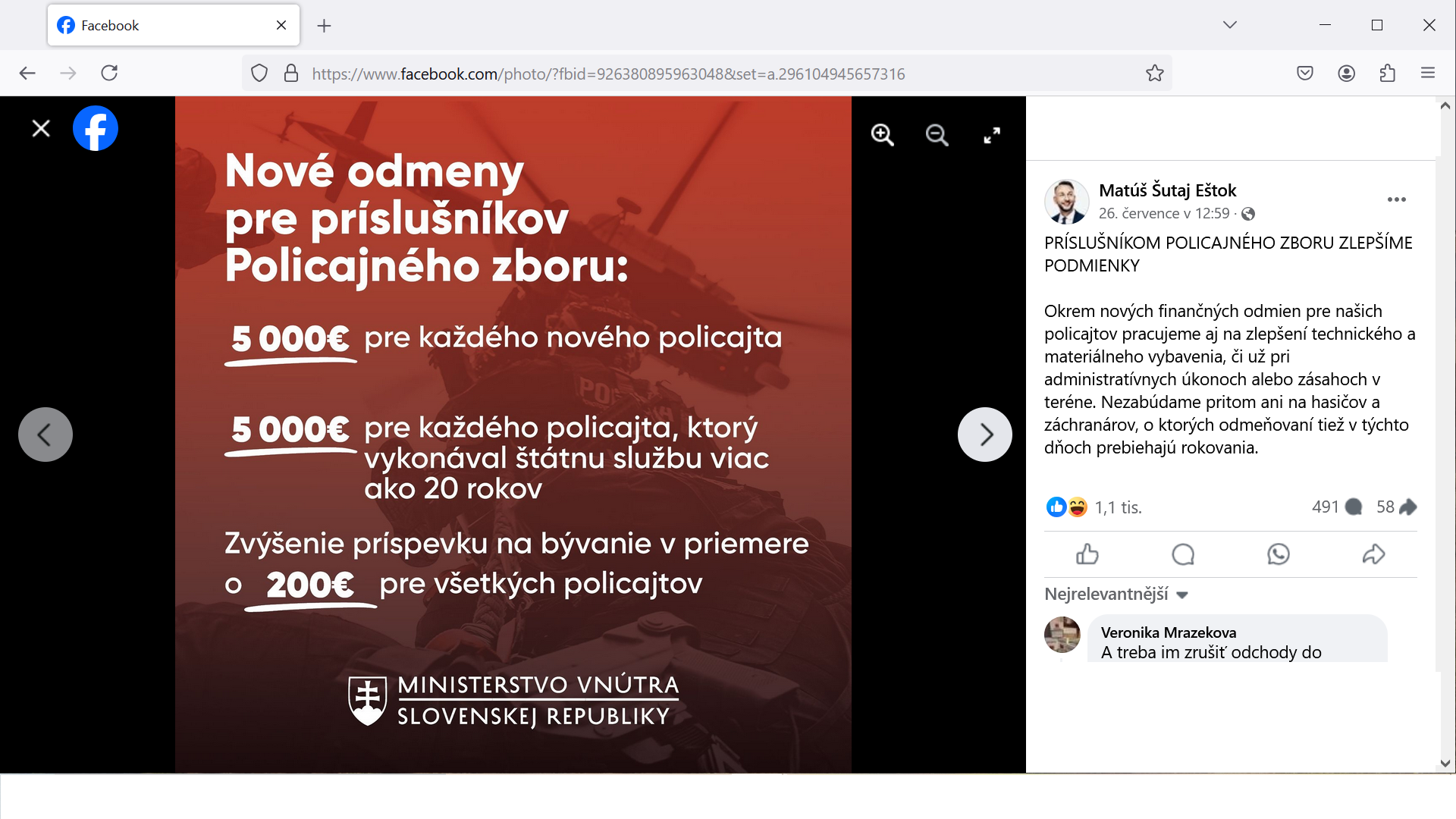Viewport: 1456px width, 819px height.
Task: Comment on the post
Action: point(1183,554)
